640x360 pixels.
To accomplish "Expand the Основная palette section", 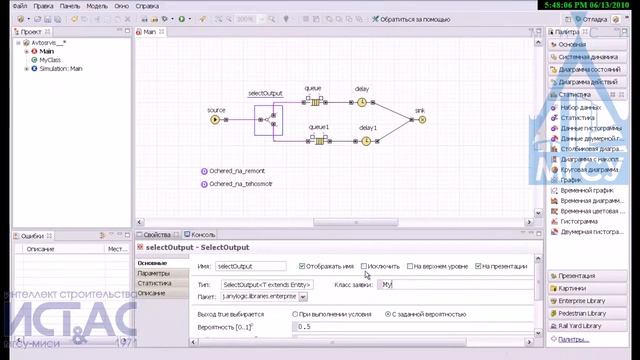I will [587, 44].
